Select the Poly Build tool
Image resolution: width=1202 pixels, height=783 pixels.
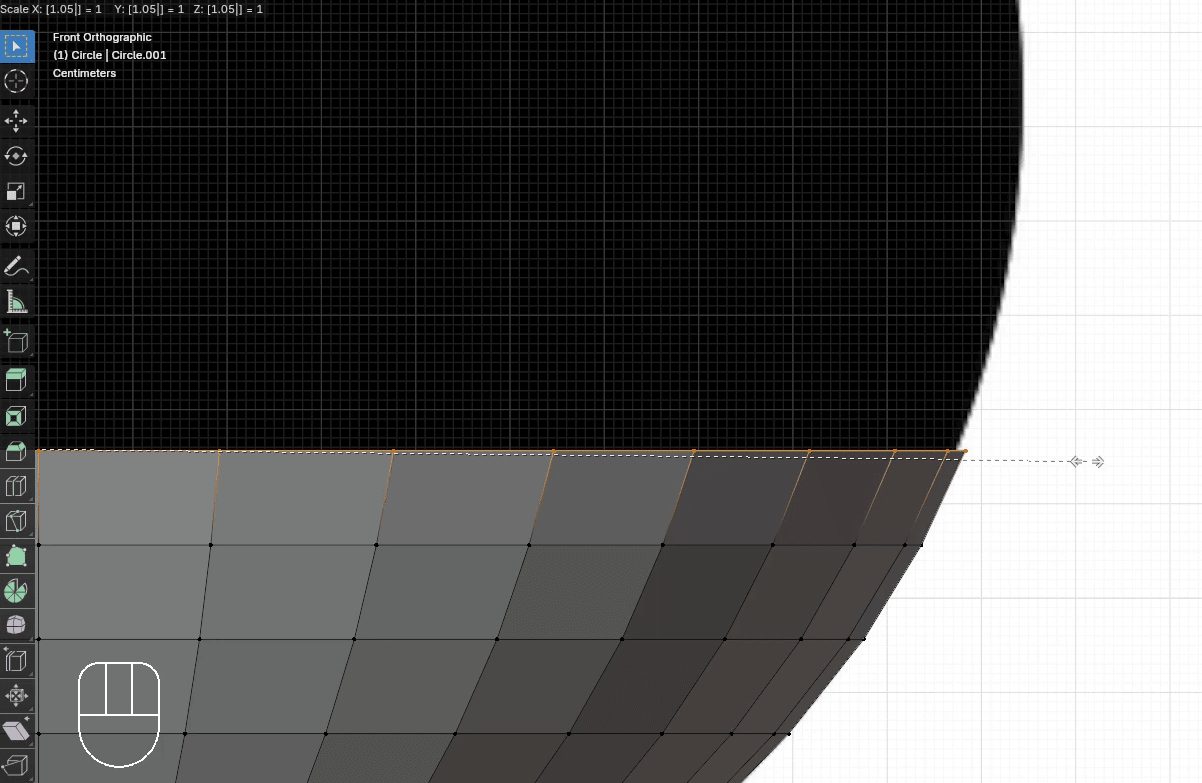click(x=17, y=556)
